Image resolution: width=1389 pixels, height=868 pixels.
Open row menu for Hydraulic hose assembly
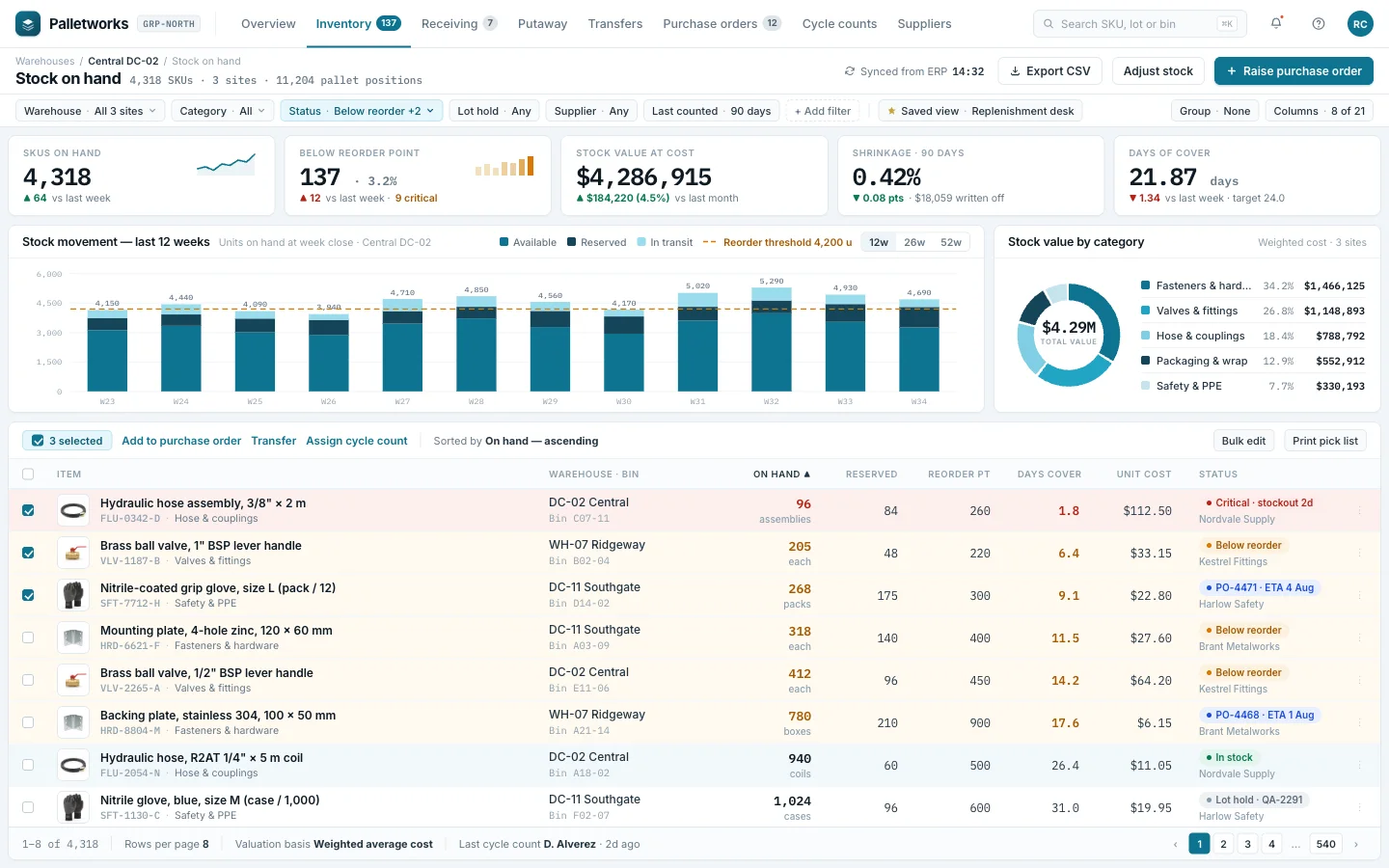1360,511
